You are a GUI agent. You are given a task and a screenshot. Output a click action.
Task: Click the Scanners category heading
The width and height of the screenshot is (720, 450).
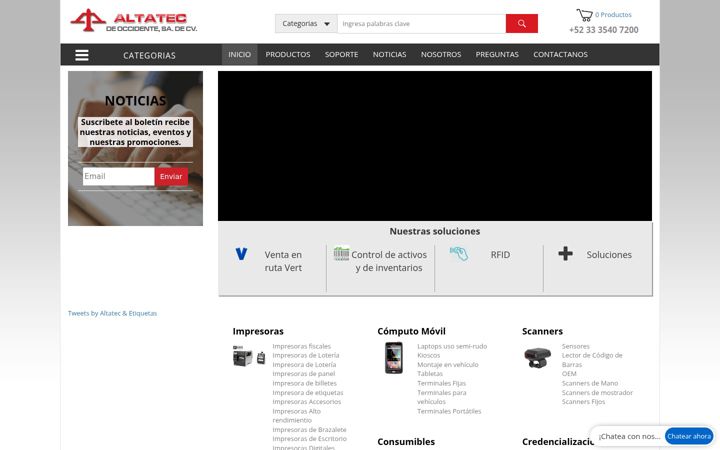point(542,331)
